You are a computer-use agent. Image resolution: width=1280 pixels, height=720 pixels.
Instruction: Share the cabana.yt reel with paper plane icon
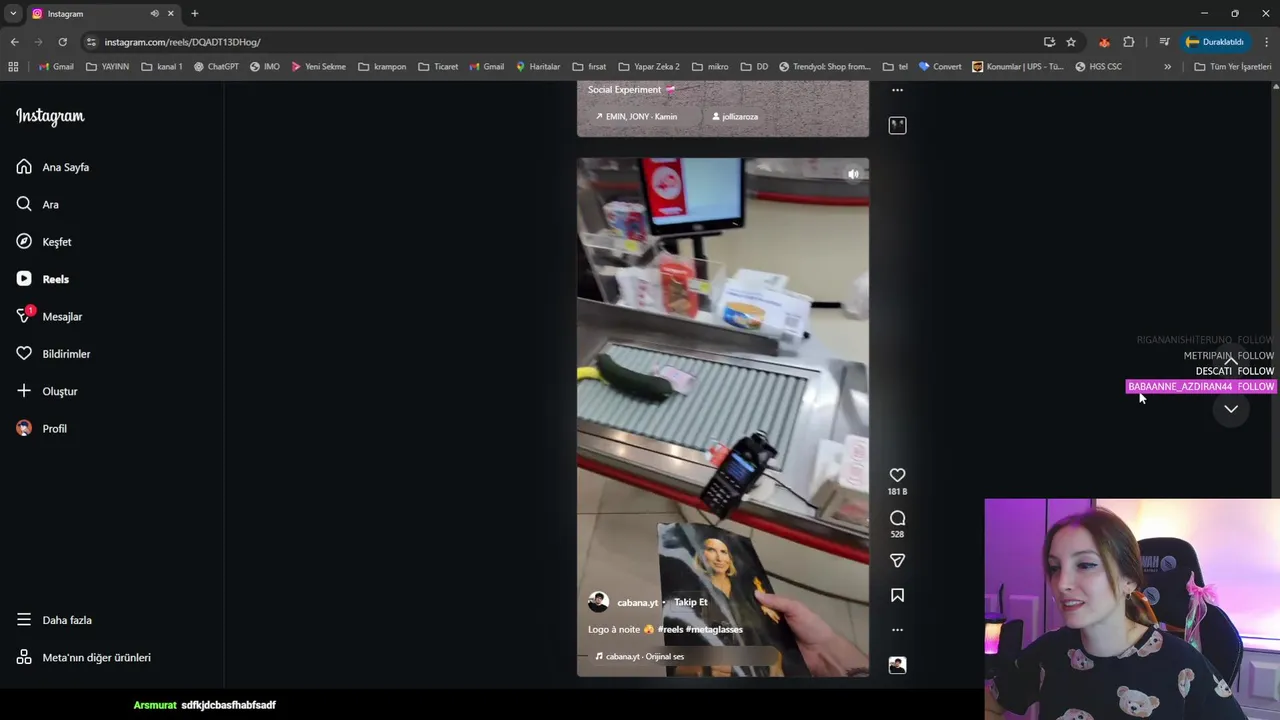[x=897, y=561]
